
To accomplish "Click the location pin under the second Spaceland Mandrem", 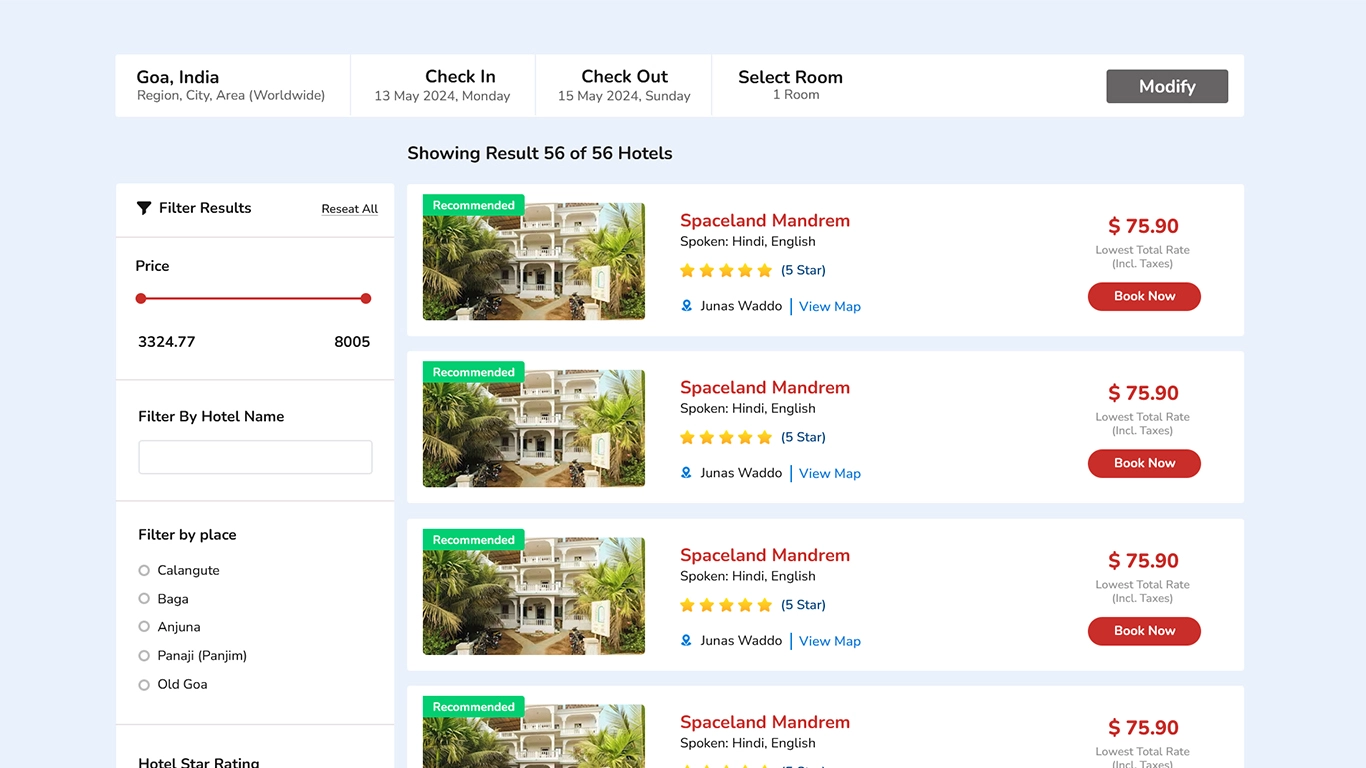I will click(x=687, y=473).
